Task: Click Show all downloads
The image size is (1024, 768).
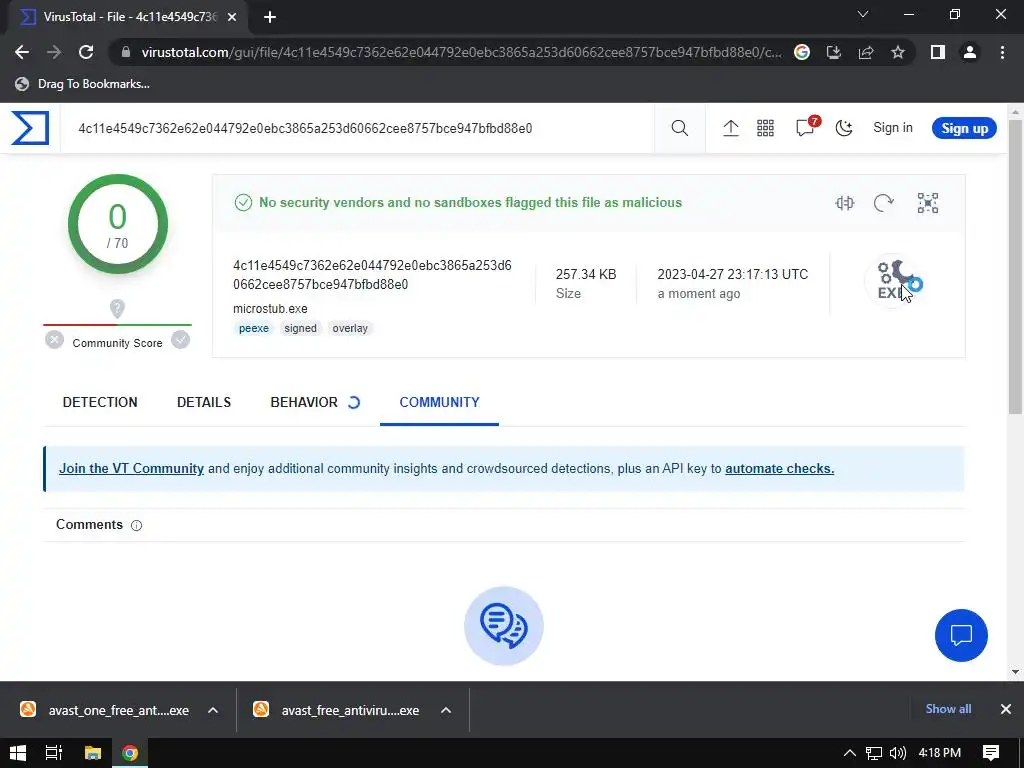Action: (948, 709)
